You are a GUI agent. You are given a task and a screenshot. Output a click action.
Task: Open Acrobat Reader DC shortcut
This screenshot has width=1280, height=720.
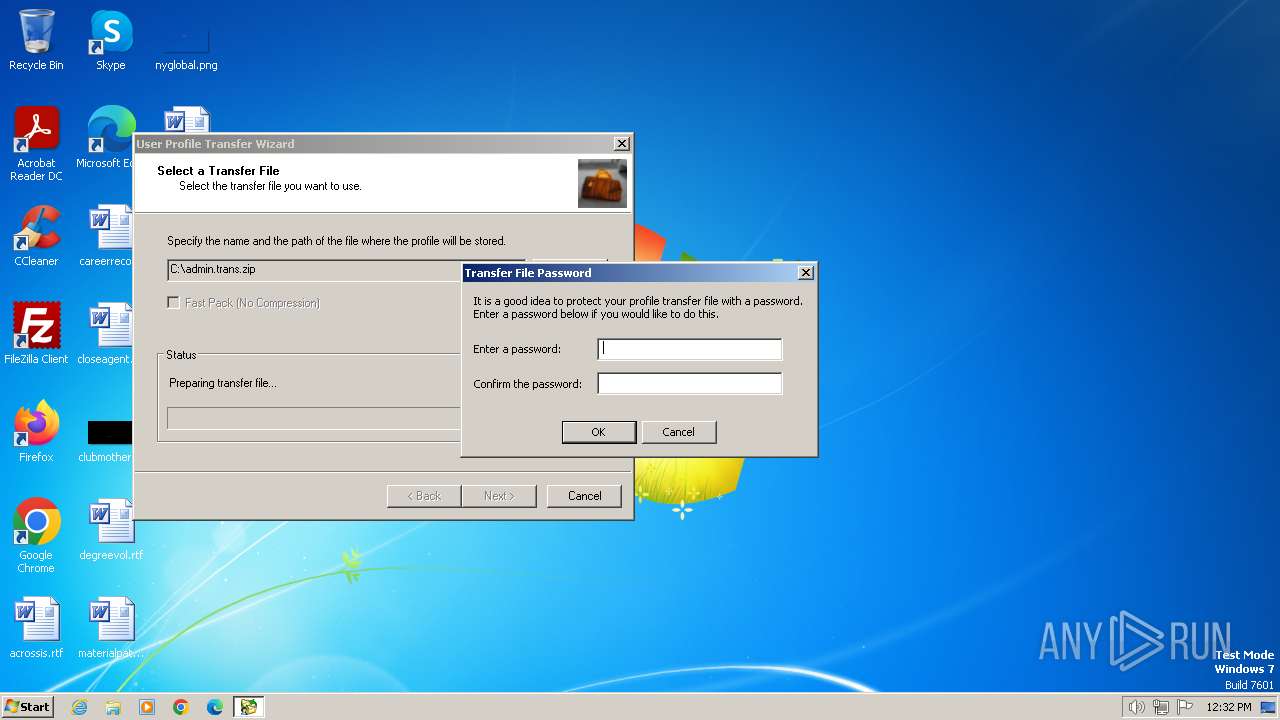(x=36, y=144)
